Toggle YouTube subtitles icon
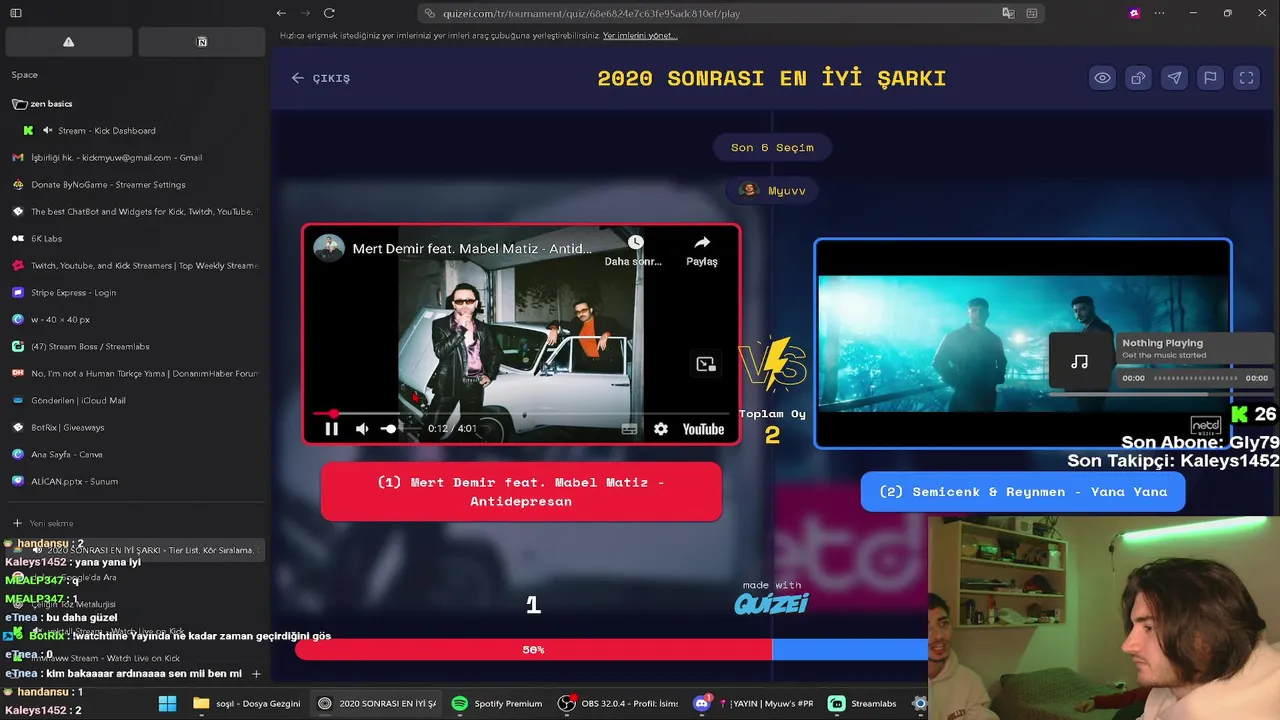Screen dimensions: 1280x720 (629, 429)
